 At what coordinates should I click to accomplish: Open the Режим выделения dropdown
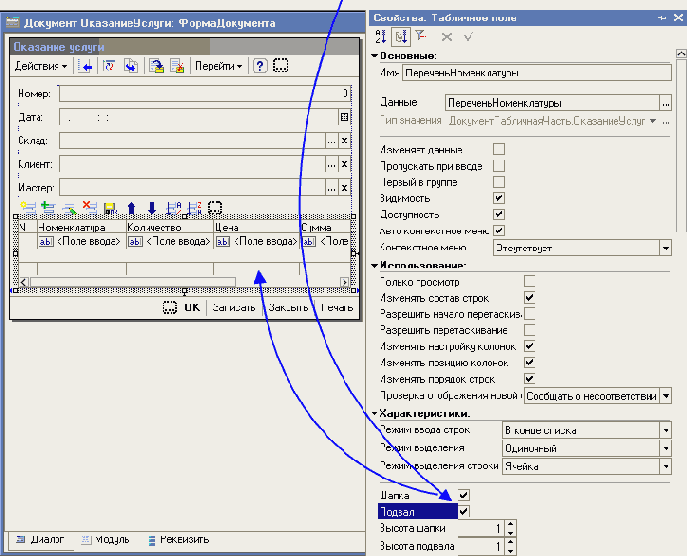(665, 447)
